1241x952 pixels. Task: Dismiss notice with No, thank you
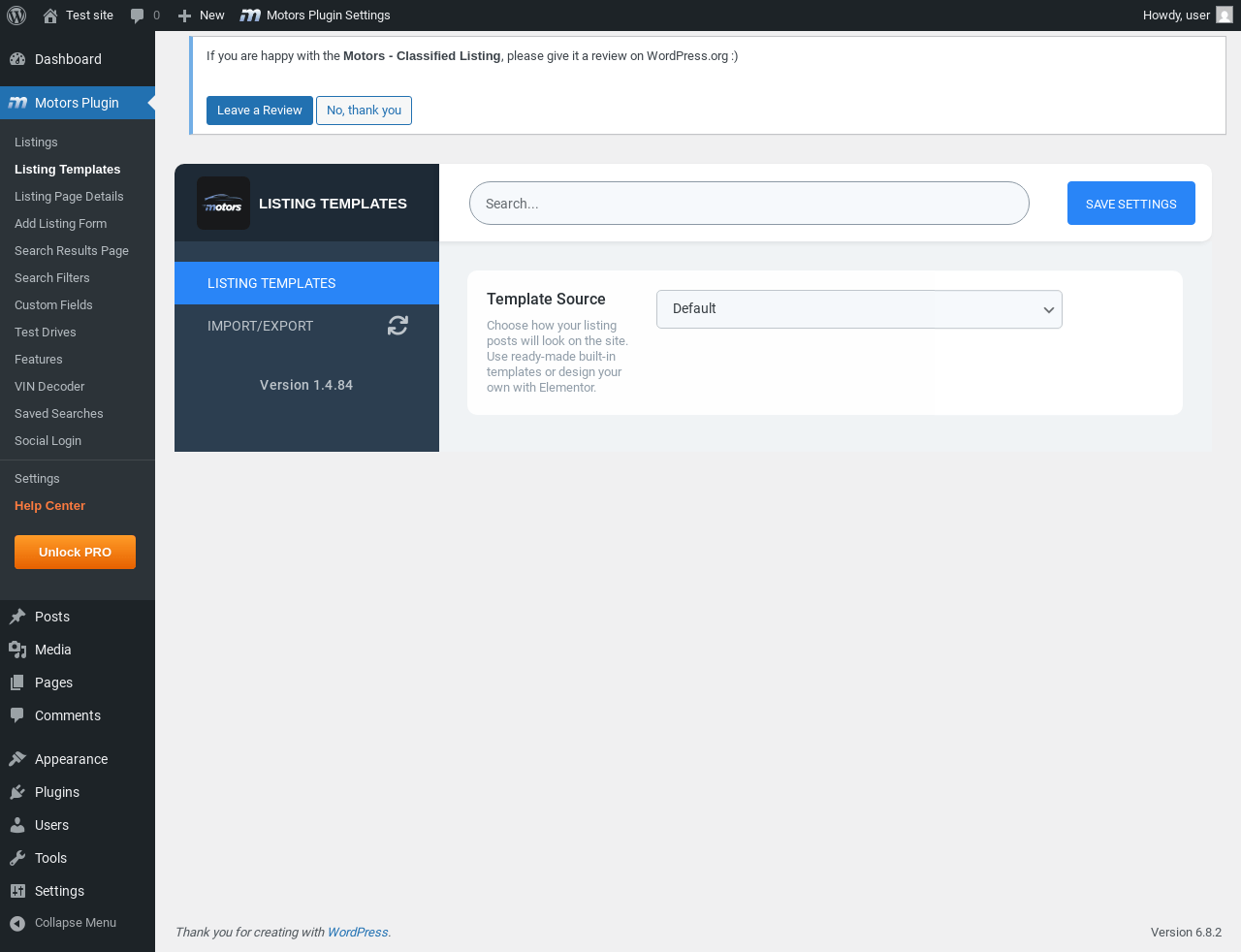(364, 111)
